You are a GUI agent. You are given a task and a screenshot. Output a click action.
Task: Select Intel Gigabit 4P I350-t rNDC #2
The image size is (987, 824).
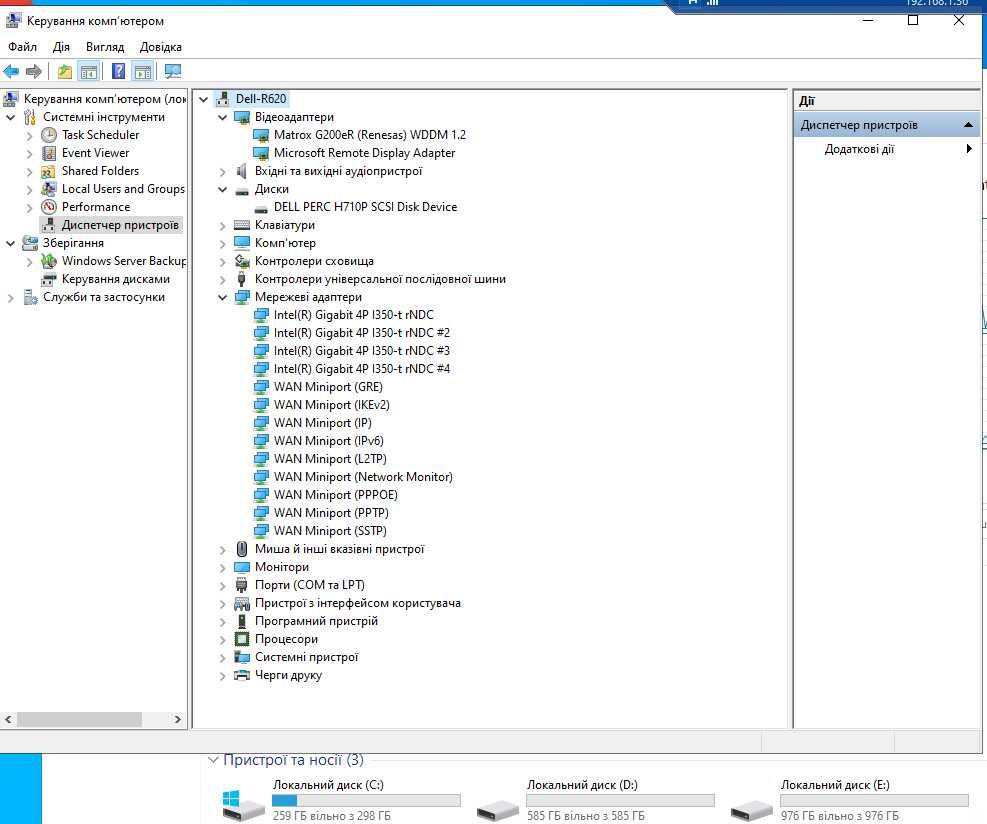pyautogui.click(x=361, y=333)
